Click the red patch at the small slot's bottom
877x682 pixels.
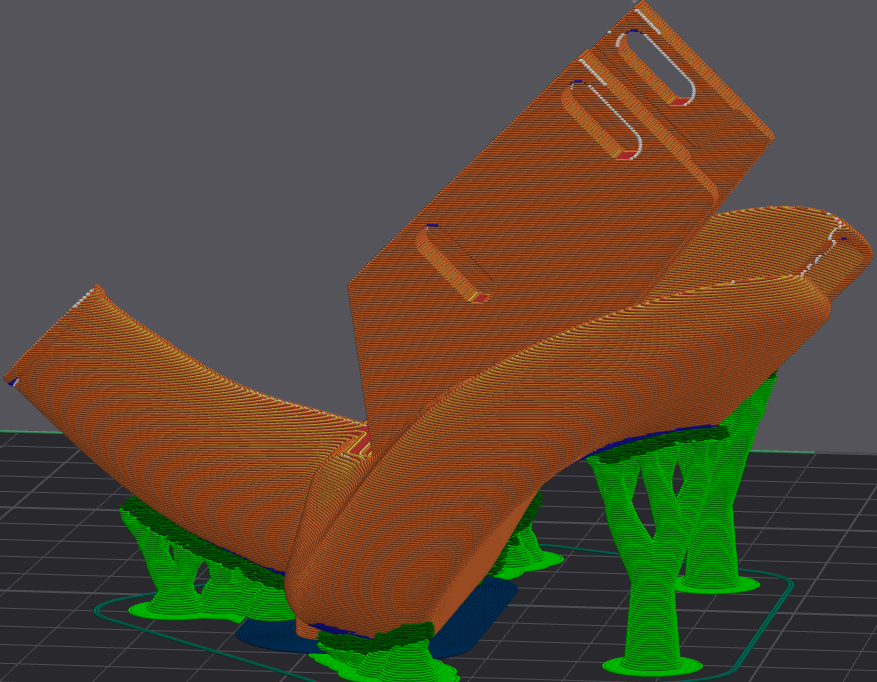coord(481,296)
